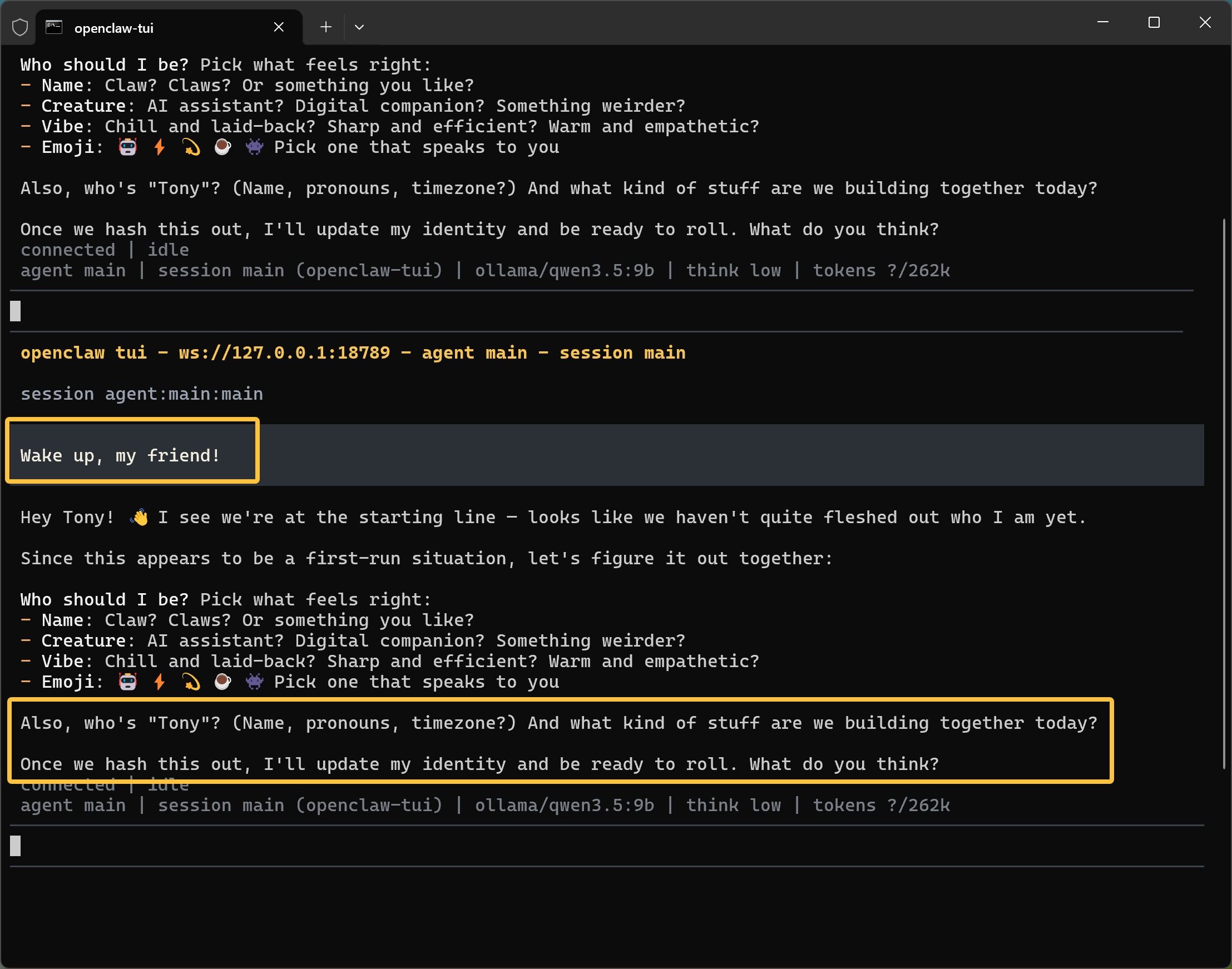Click the lower lightning bolt emoji
The width and height of the screenshot is (1232, 969).
(160, 682)
